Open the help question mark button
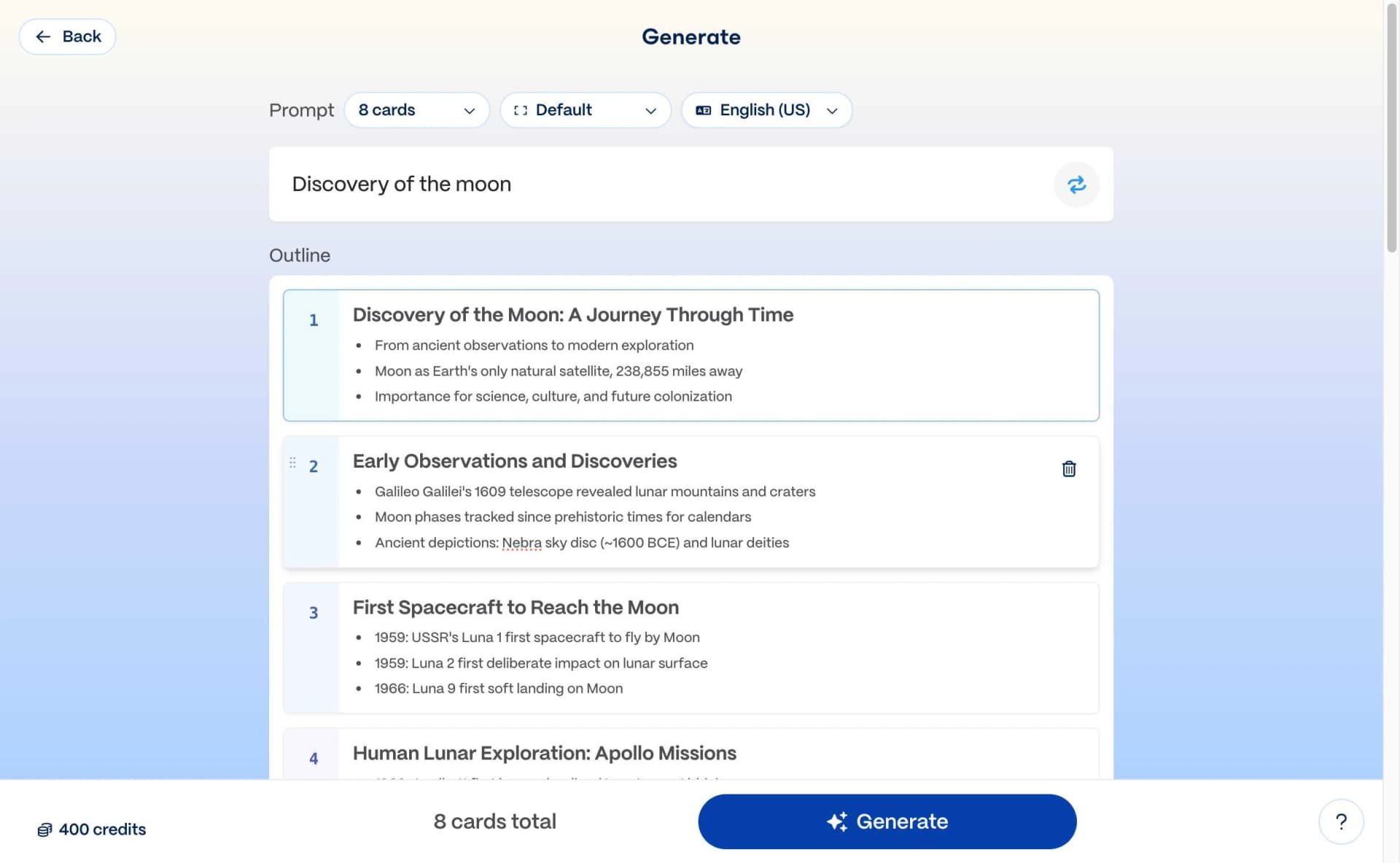Image resolution: width=1400 pixels, height=863 pixels. pyautogui.click(x=1340, y=821)
